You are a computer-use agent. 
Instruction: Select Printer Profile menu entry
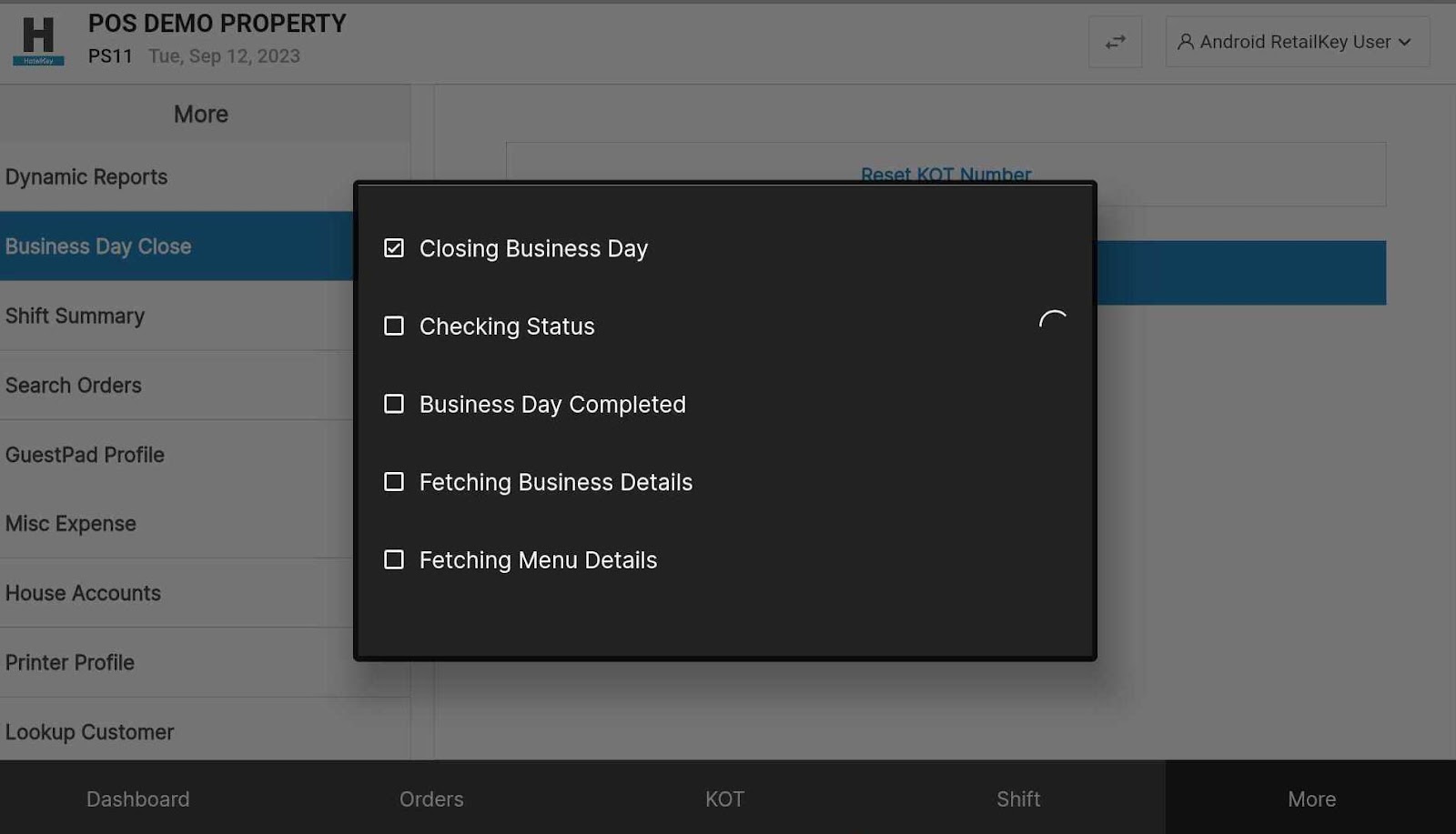pyautogui.click(x=70, y=662)
